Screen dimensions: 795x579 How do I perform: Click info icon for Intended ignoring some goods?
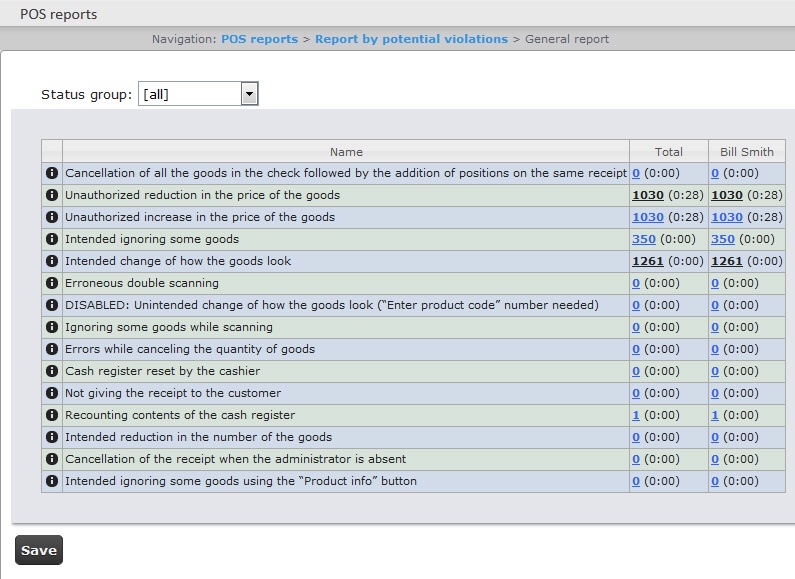[52, 239]
